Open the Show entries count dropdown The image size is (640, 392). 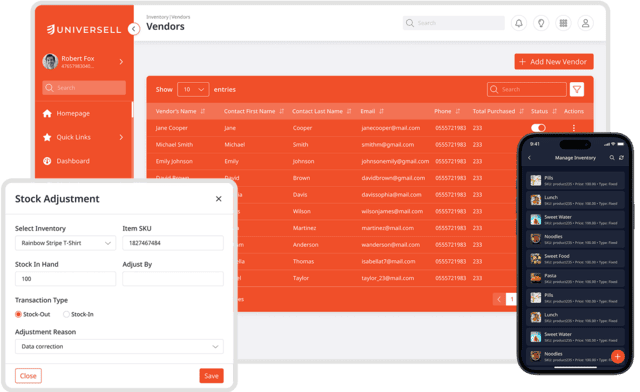193,89
